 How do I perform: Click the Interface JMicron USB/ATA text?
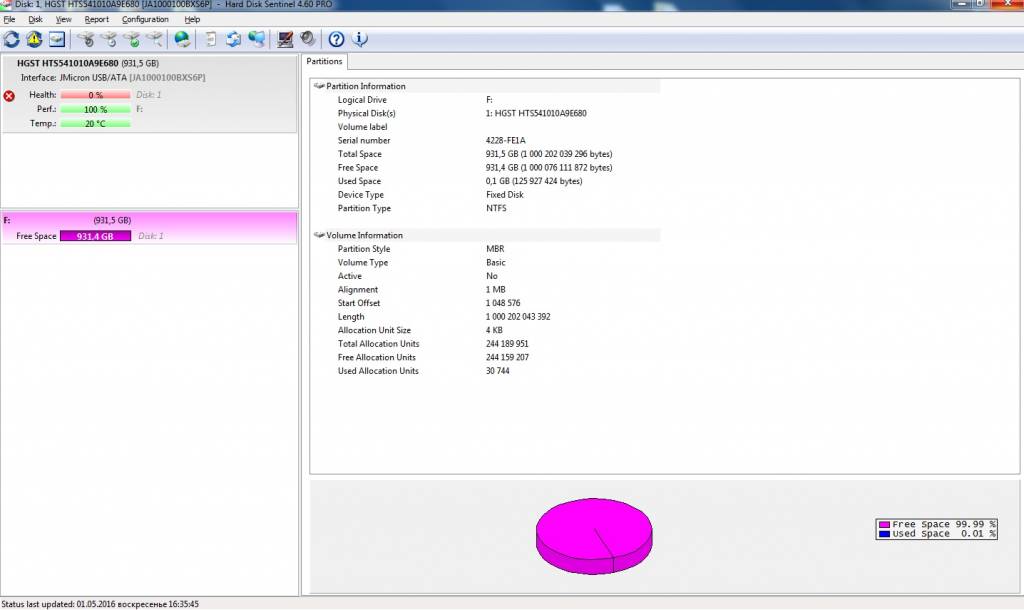pos(113,78)
